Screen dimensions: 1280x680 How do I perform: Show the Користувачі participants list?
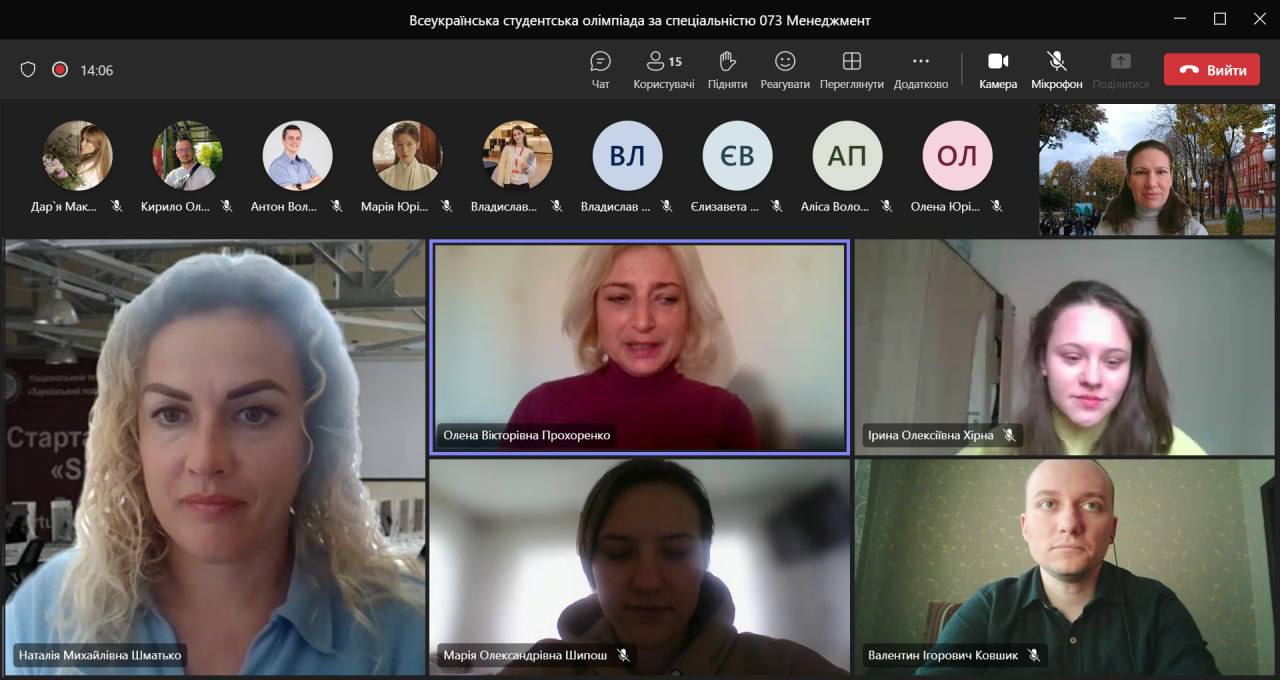pyautogui.click(x=663, y=69)
